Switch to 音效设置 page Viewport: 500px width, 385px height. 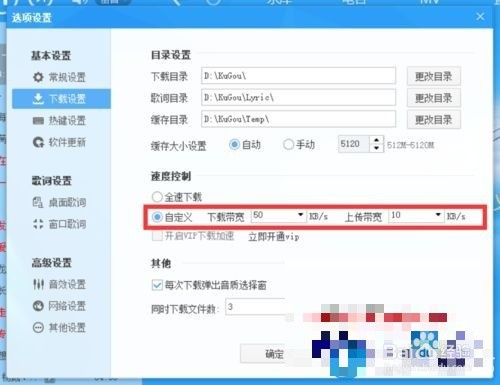pos(67,284)
